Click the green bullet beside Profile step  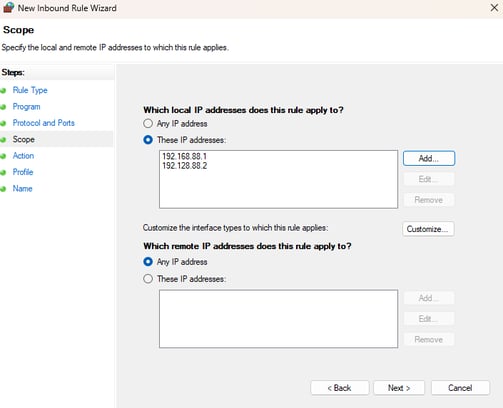(x=3, y=172)
